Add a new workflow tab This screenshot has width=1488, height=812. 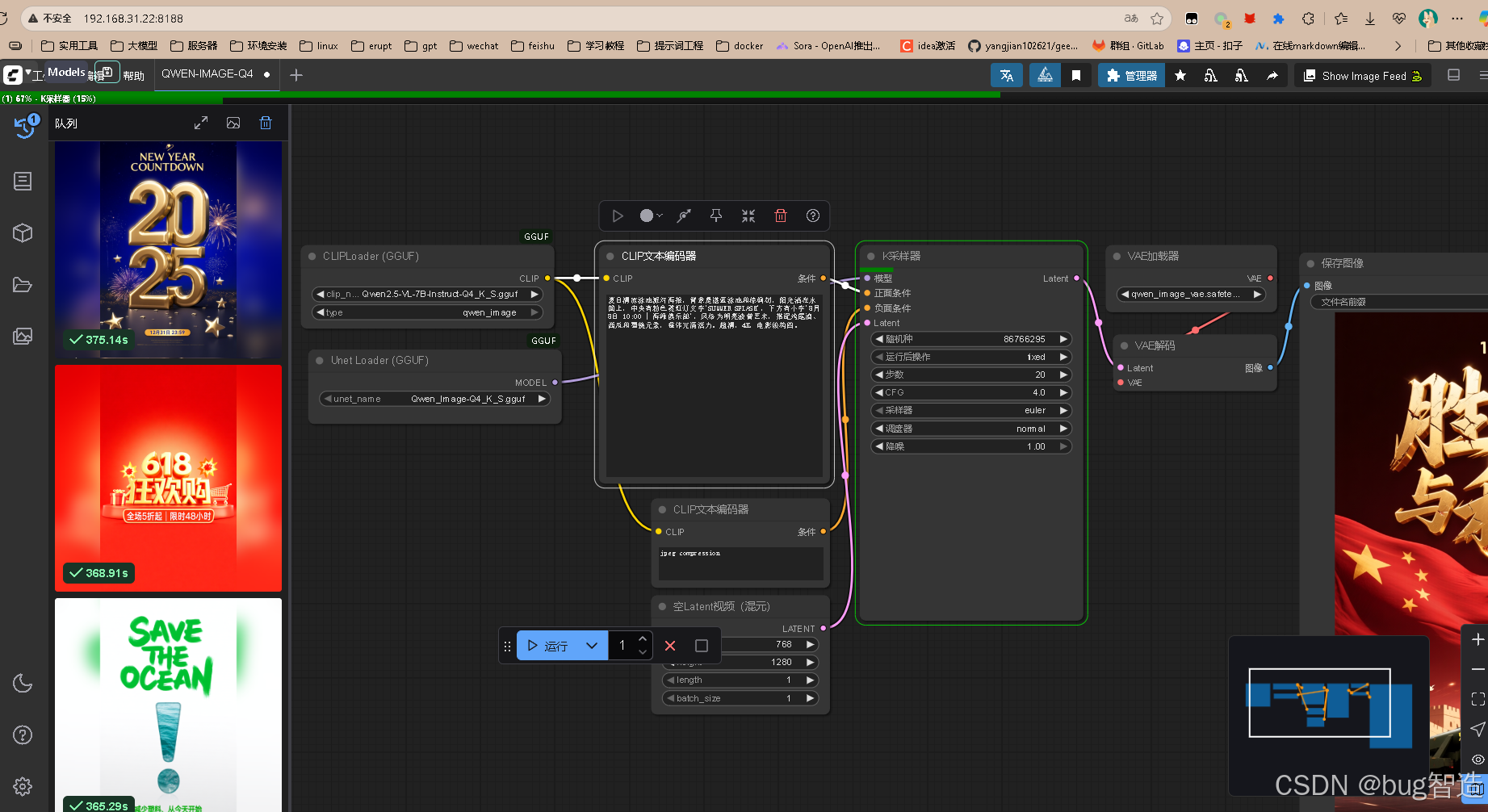pos(296,75)
